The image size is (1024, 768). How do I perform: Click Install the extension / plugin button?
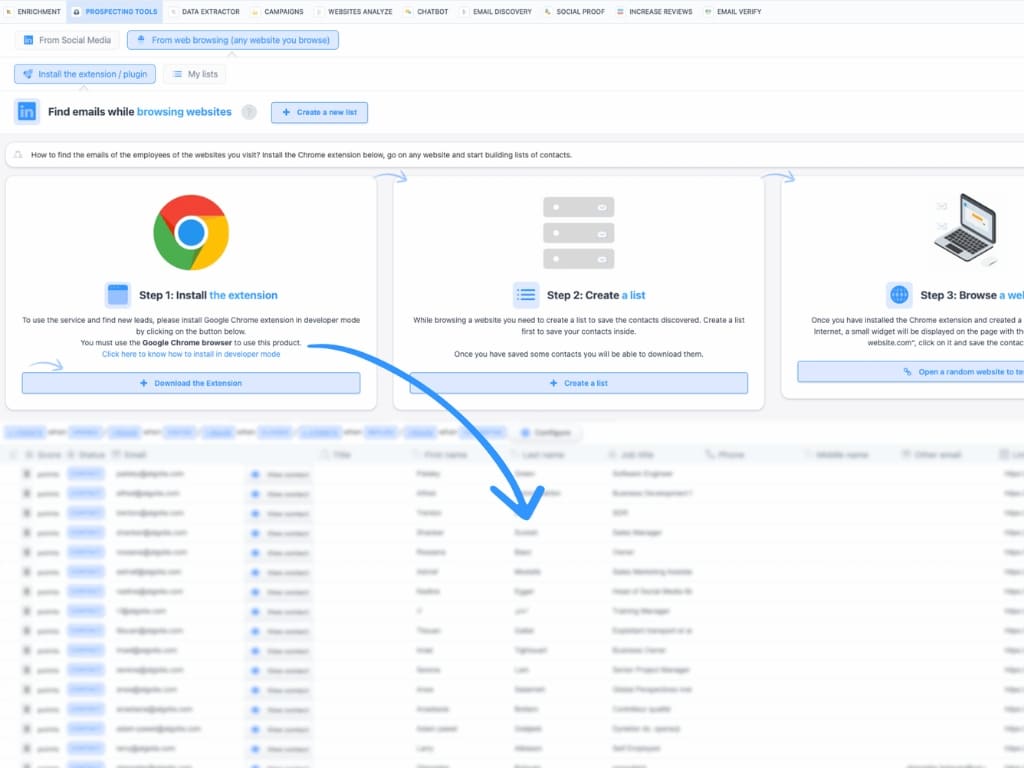point(85,74)
